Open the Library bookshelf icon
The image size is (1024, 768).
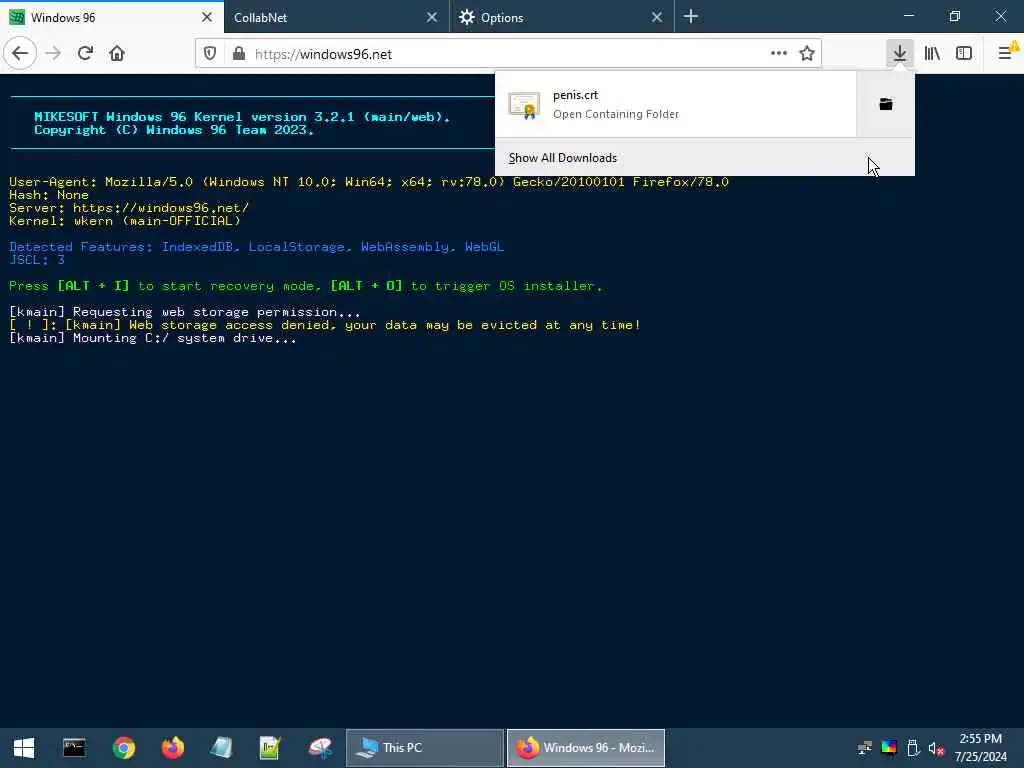coord(932,54)
